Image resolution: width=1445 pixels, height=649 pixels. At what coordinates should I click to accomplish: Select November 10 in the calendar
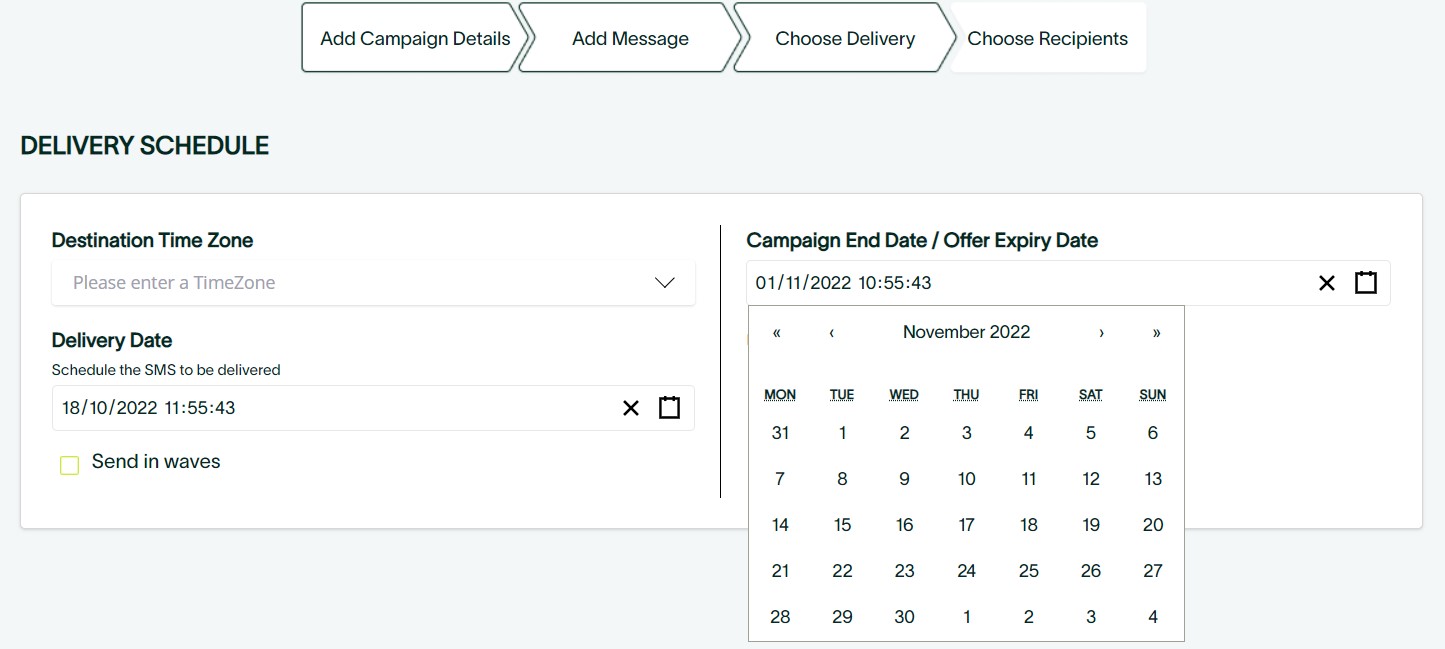(x=967, y=479)
